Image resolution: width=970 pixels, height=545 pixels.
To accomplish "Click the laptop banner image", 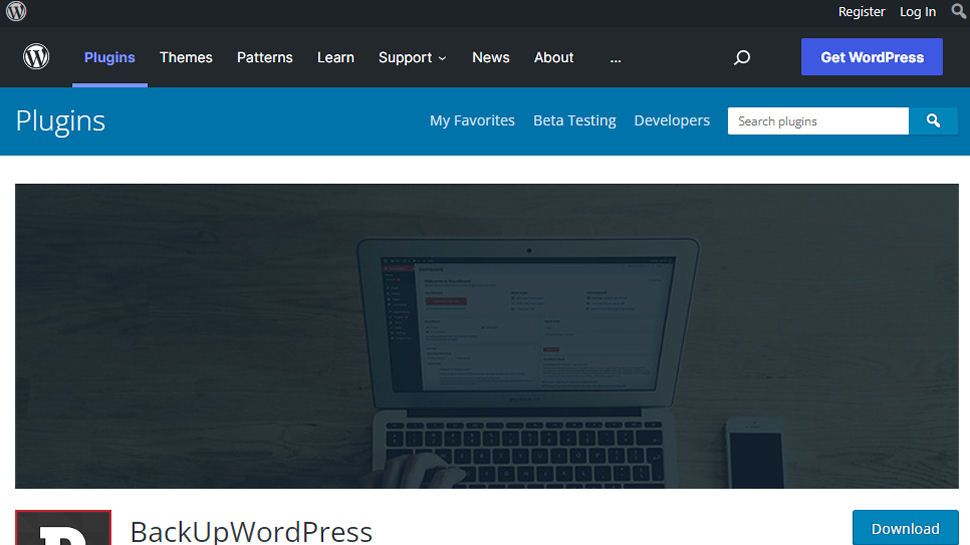I will [x=487, y=336].
